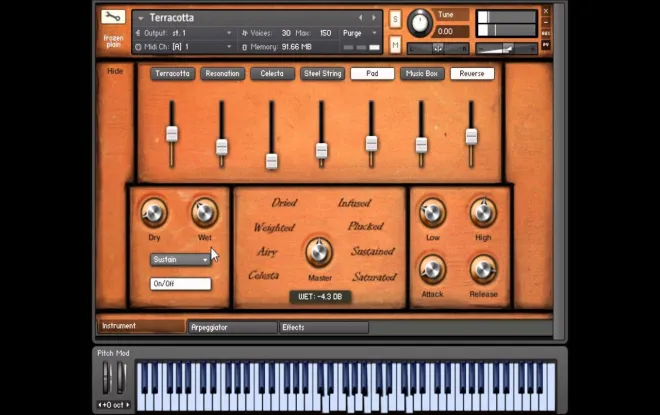The width and height of the screenshot is (660, 415).
Task: Click the Tune knob
Action: pyautogui.click(x=419, y=23)
